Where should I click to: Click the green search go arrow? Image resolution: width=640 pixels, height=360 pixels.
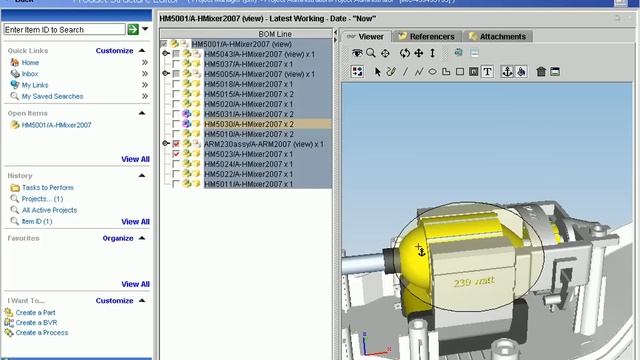coord(133,29)
